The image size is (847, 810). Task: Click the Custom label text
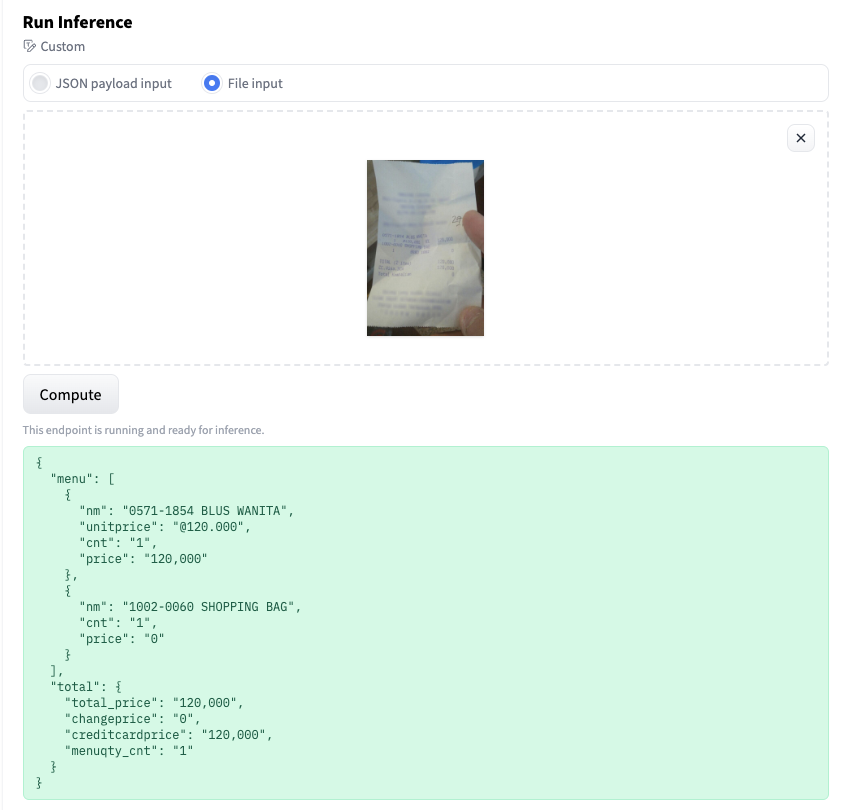coord(62,46)
